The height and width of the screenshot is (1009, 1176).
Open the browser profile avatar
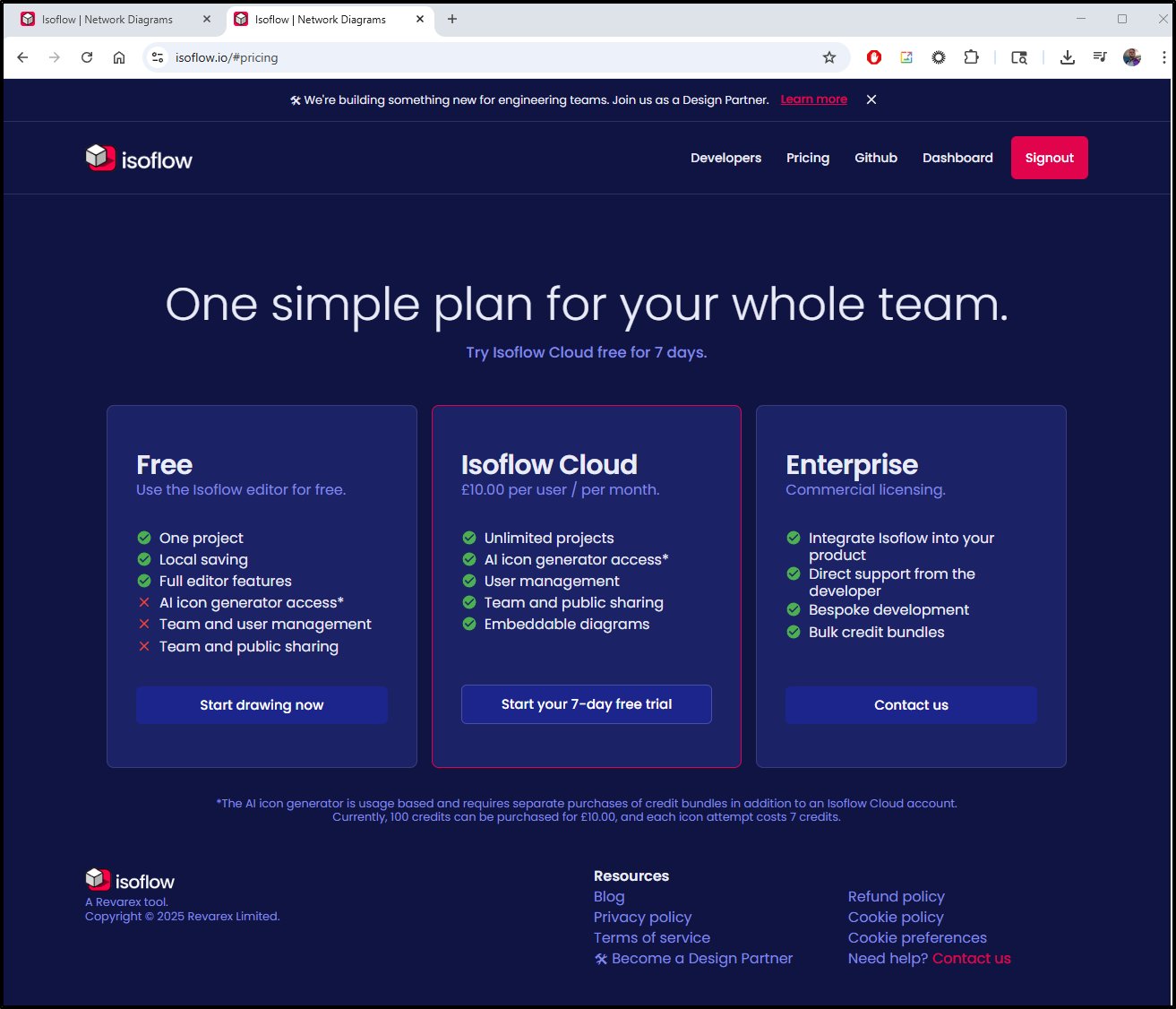1132,57
